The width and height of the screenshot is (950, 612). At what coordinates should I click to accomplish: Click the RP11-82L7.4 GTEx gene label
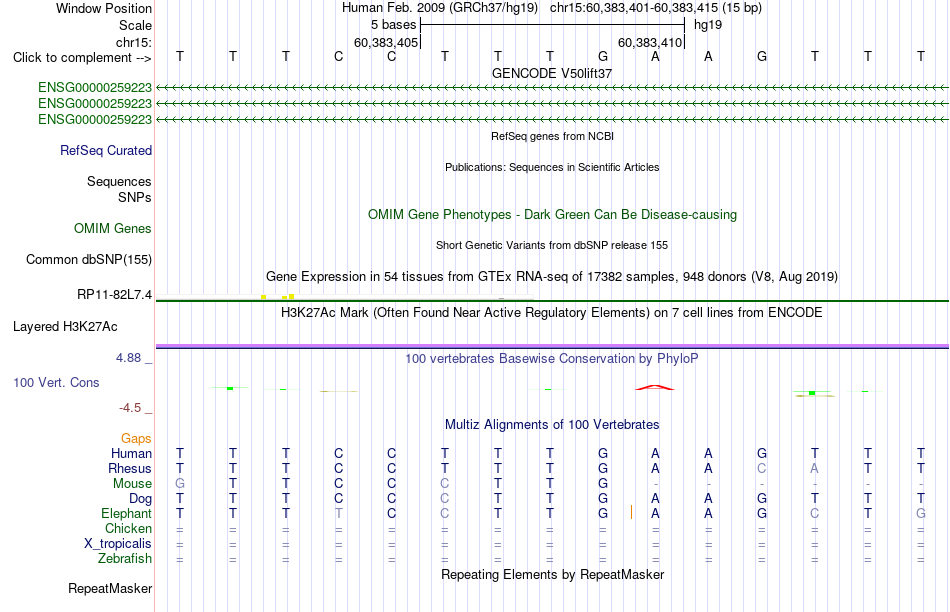[115, 294]
